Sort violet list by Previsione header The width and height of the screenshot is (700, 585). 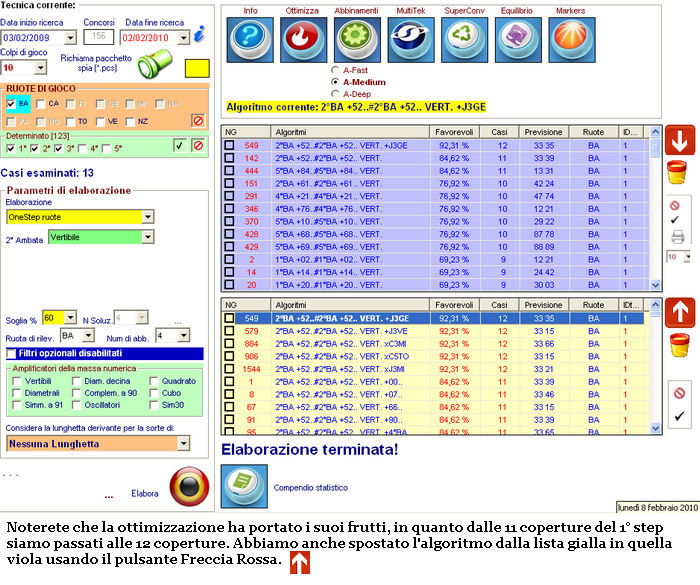pos(544,132)
